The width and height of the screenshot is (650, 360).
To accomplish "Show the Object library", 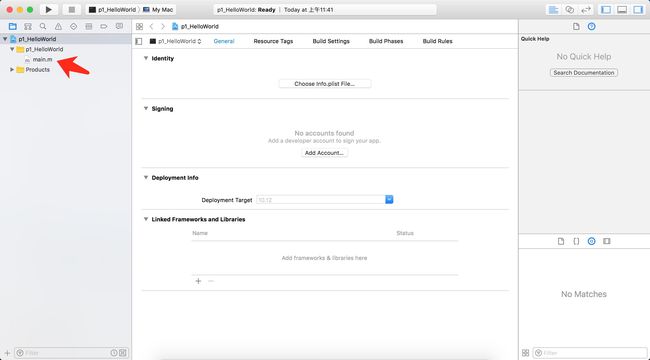I will tap(592, 241).
